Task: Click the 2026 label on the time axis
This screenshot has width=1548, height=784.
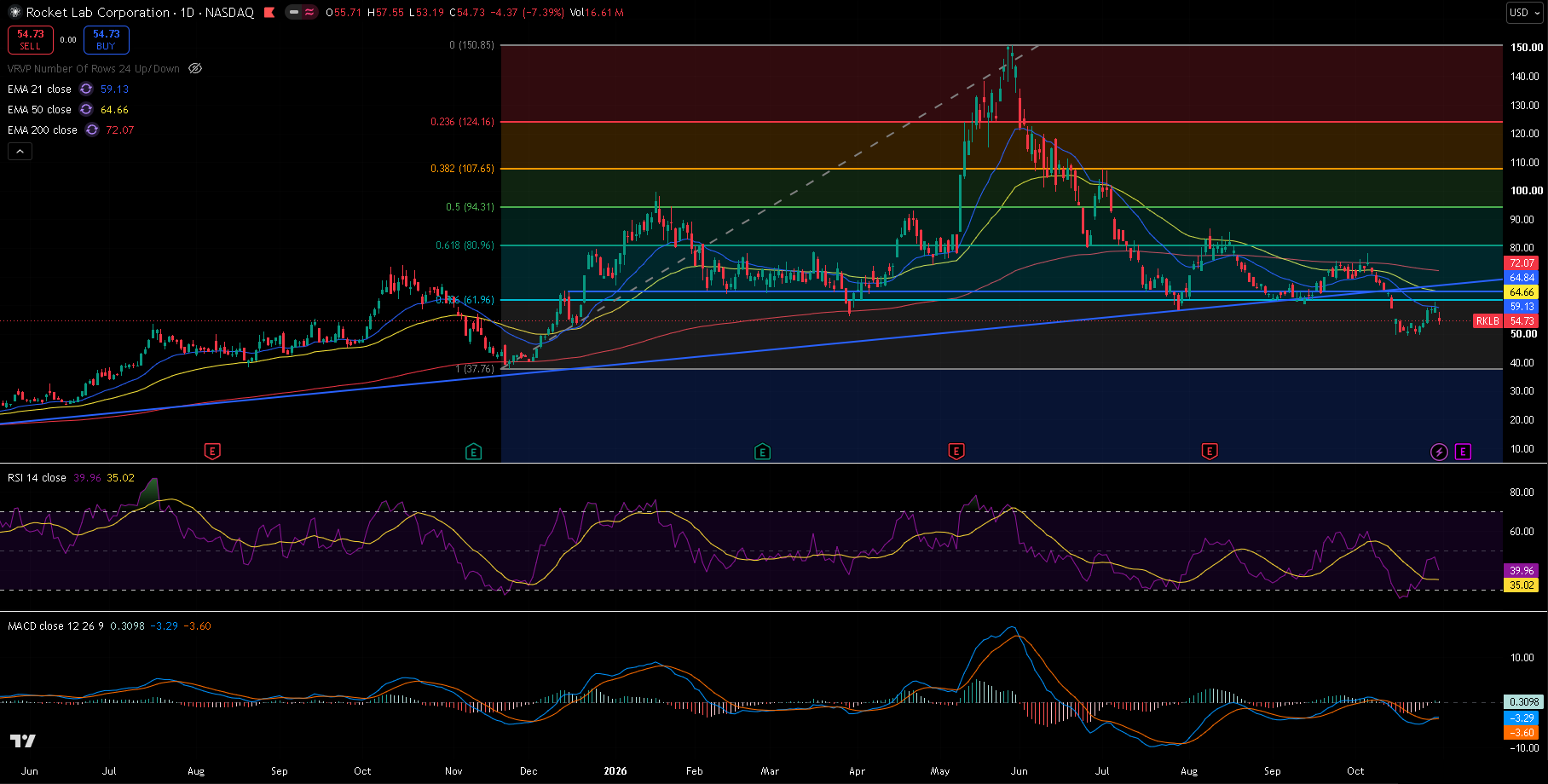Action: tap(615, 771)
